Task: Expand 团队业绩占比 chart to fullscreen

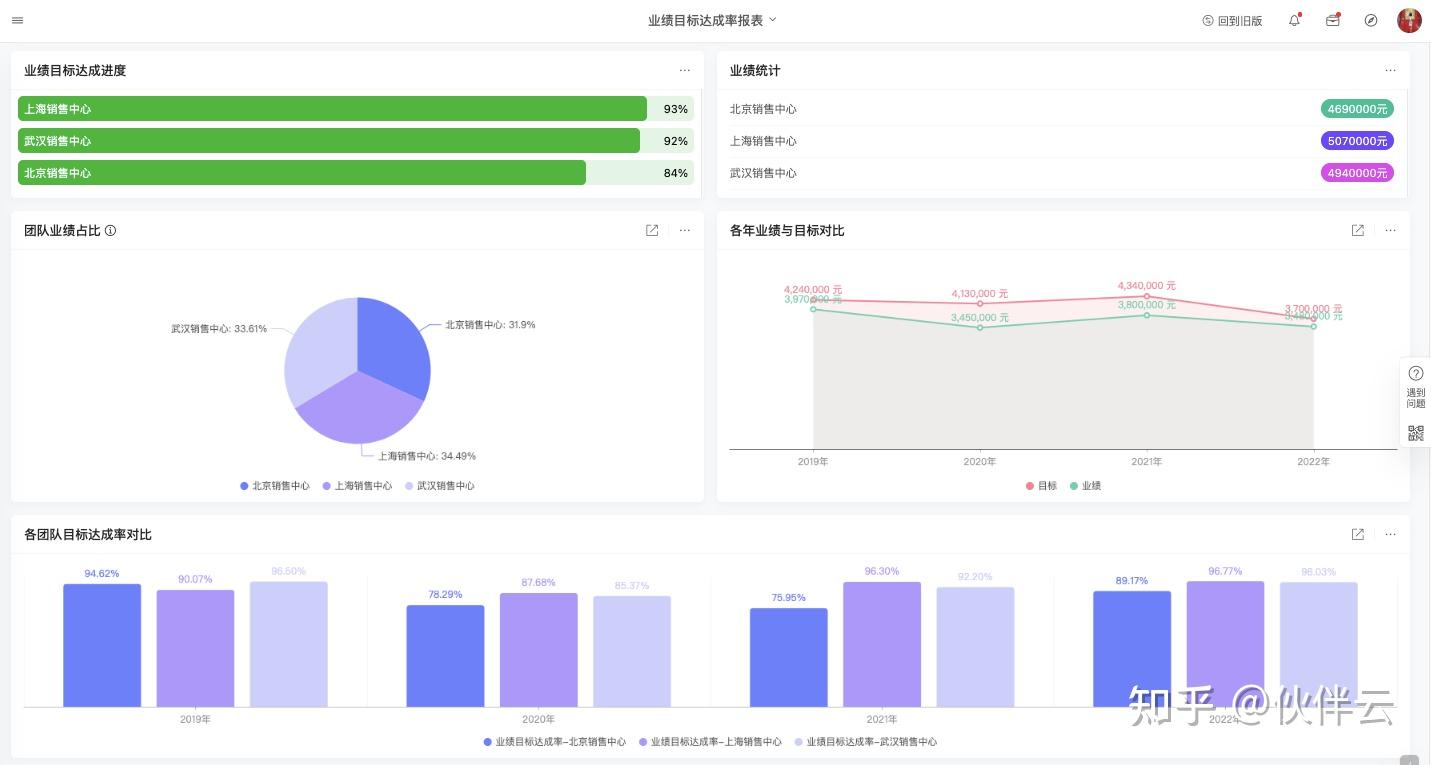Action: 652,230
